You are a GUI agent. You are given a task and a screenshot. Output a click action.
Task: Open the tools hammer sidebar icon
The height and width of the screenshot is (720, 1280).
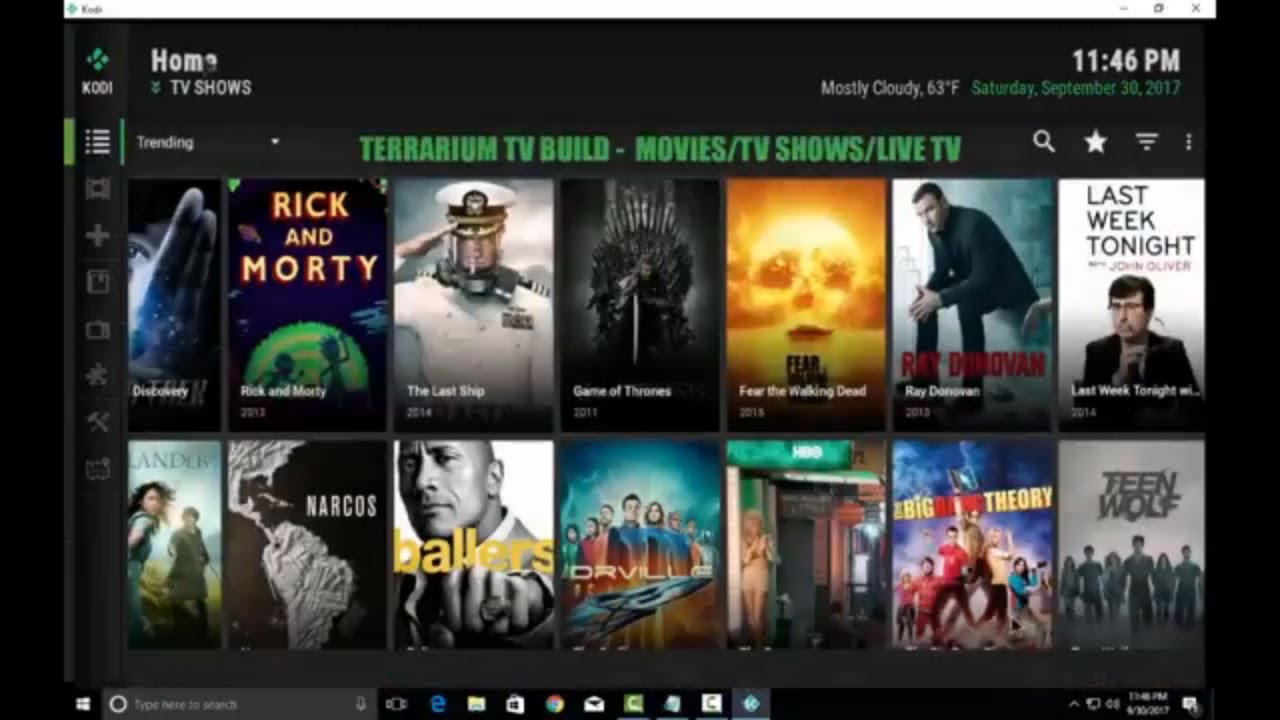point(97,422)
